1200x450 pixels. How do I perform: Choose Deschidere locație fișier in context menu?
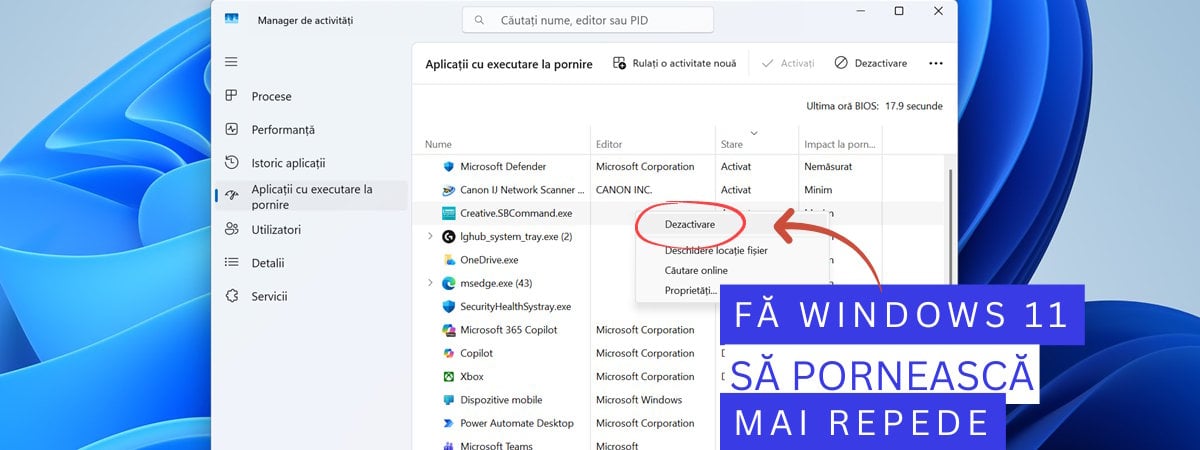716,250
